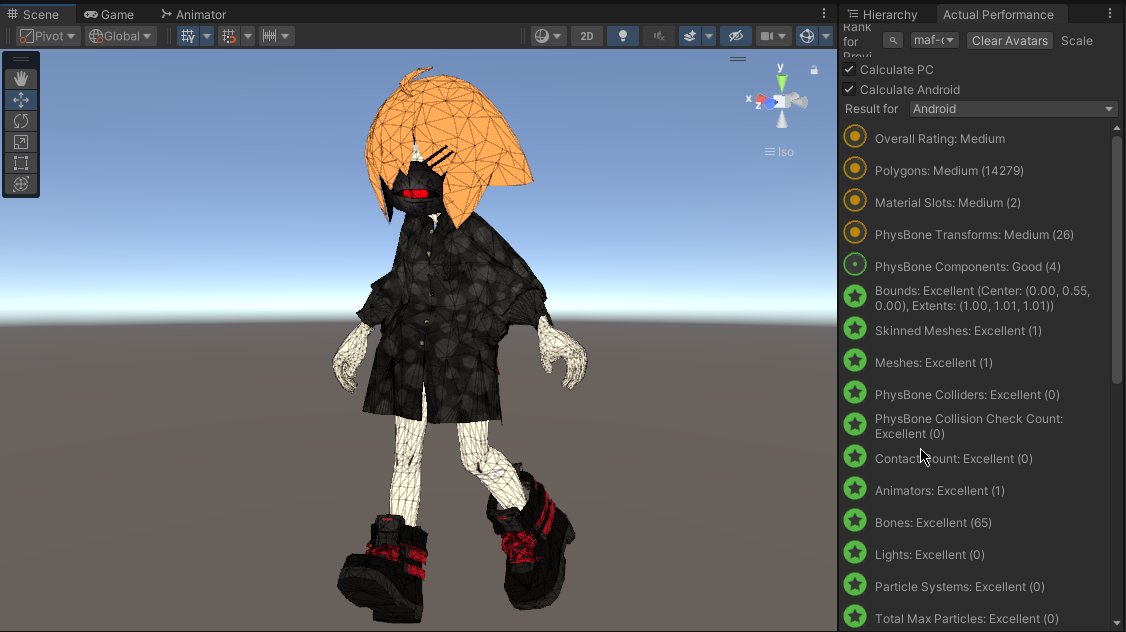Click the grid snapping icon
The width and height of the screenshot is (1126, 632).
229,36
